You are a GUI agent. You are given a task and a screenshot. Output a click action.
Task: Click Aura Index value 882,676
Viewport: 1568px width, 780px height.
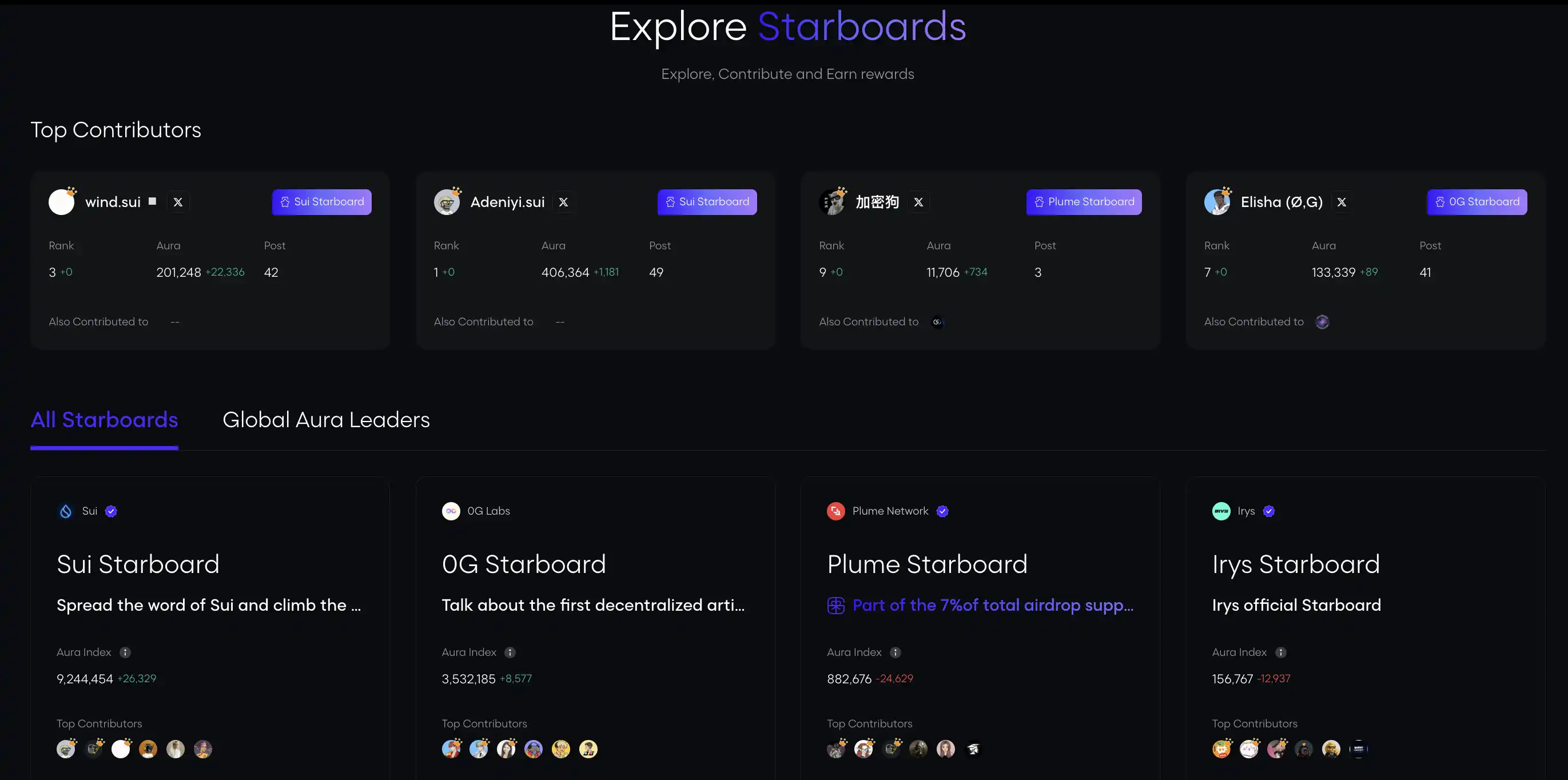849,679
